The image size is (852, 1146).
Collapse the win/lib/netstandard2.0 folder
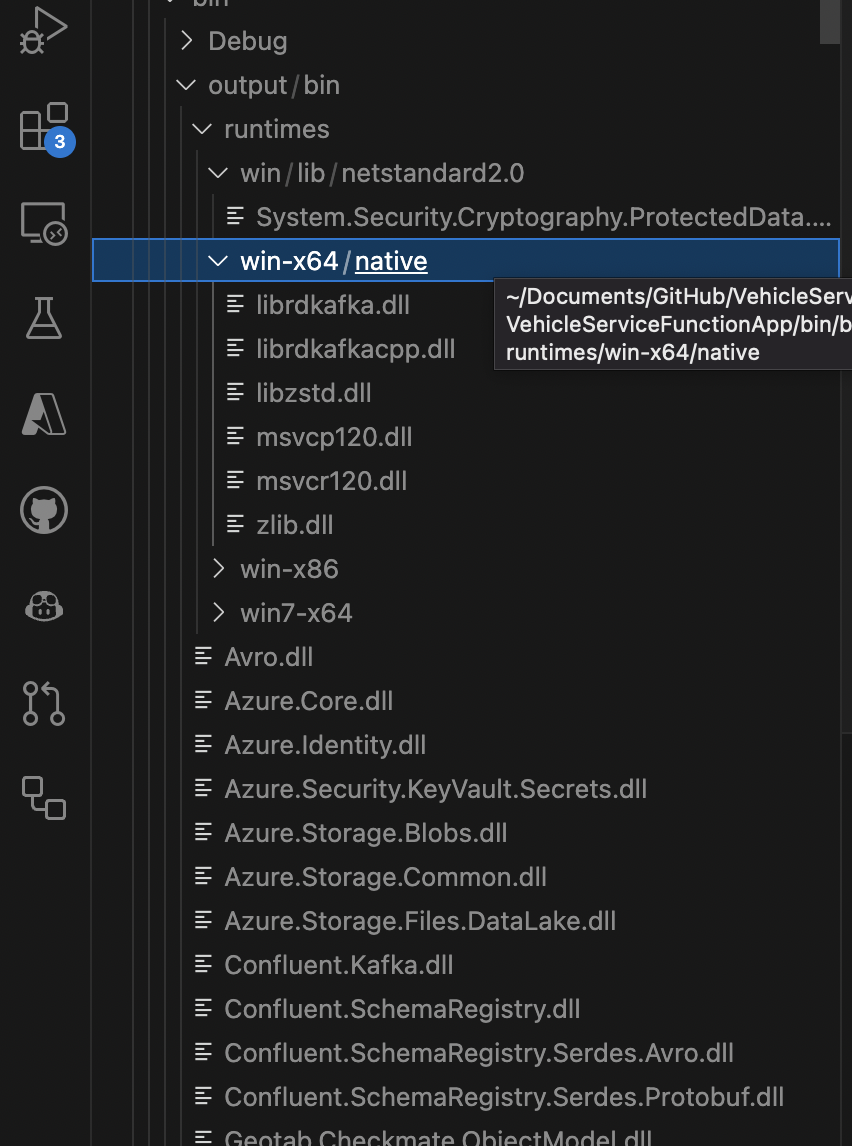(217, 172)
